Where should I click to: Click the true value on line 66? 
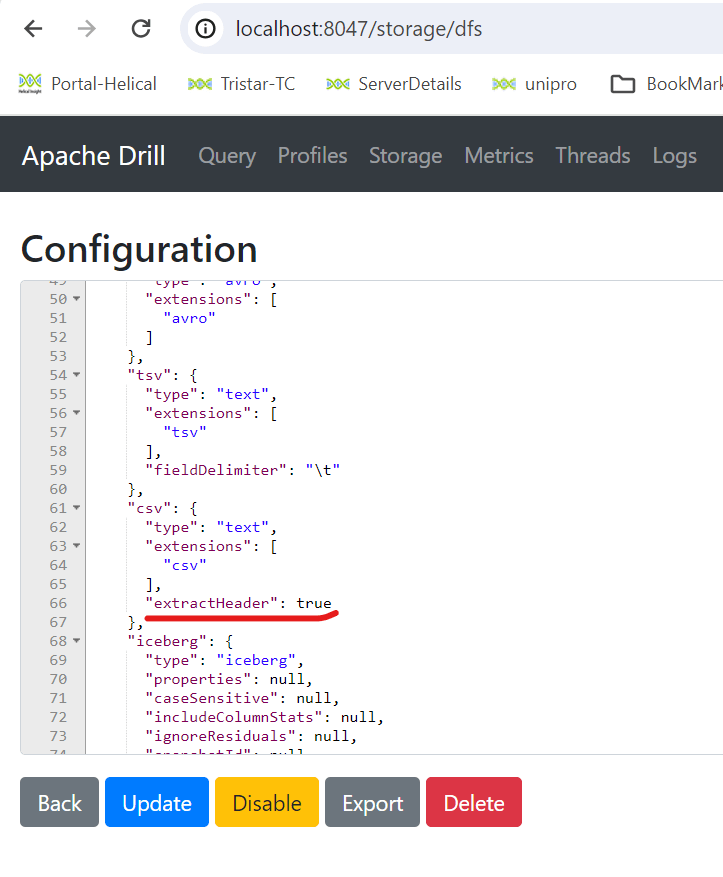(314, 603)
